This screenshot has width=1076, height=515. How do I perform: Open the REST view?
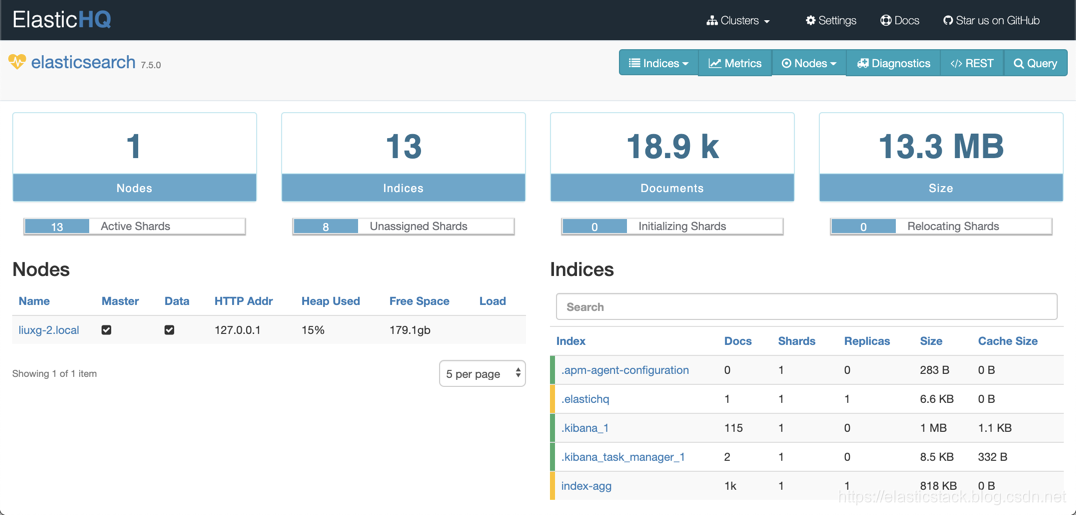[x=972, y=62]
